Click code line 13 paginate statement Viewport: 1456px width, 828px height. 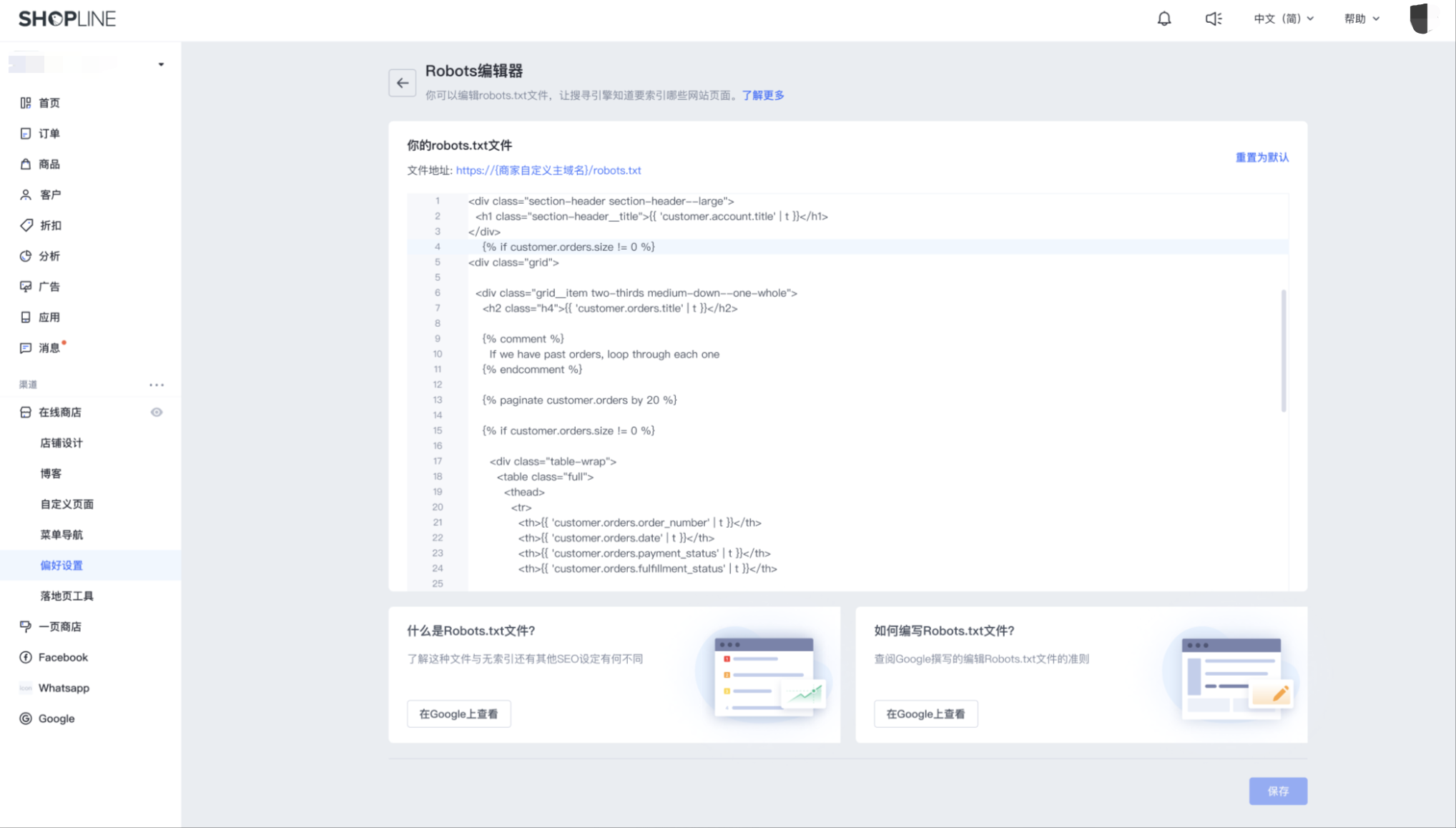pos(579,400)
